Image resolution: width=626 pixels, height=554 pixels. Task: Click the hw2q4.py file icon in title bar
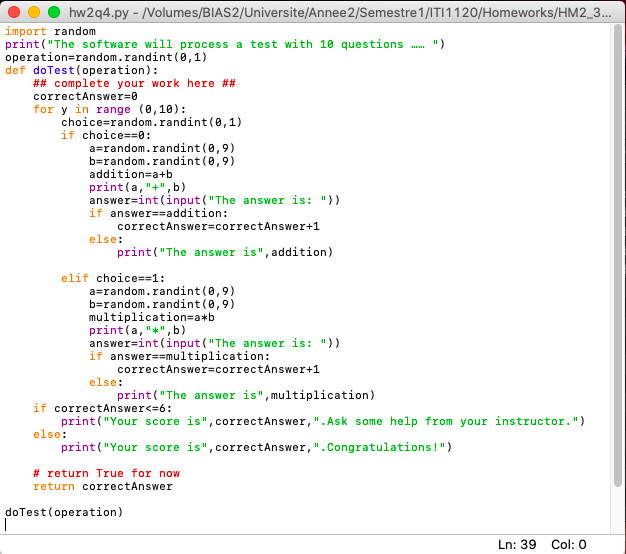tap(77, 12)
